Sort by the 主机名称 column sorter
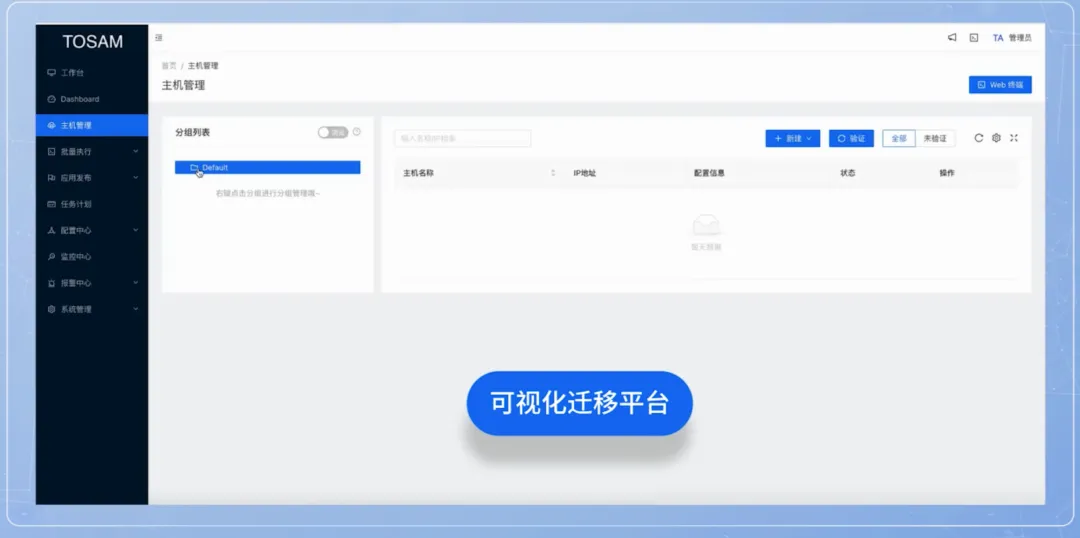This screenshot has height=538, width=1080. [553, 173]
